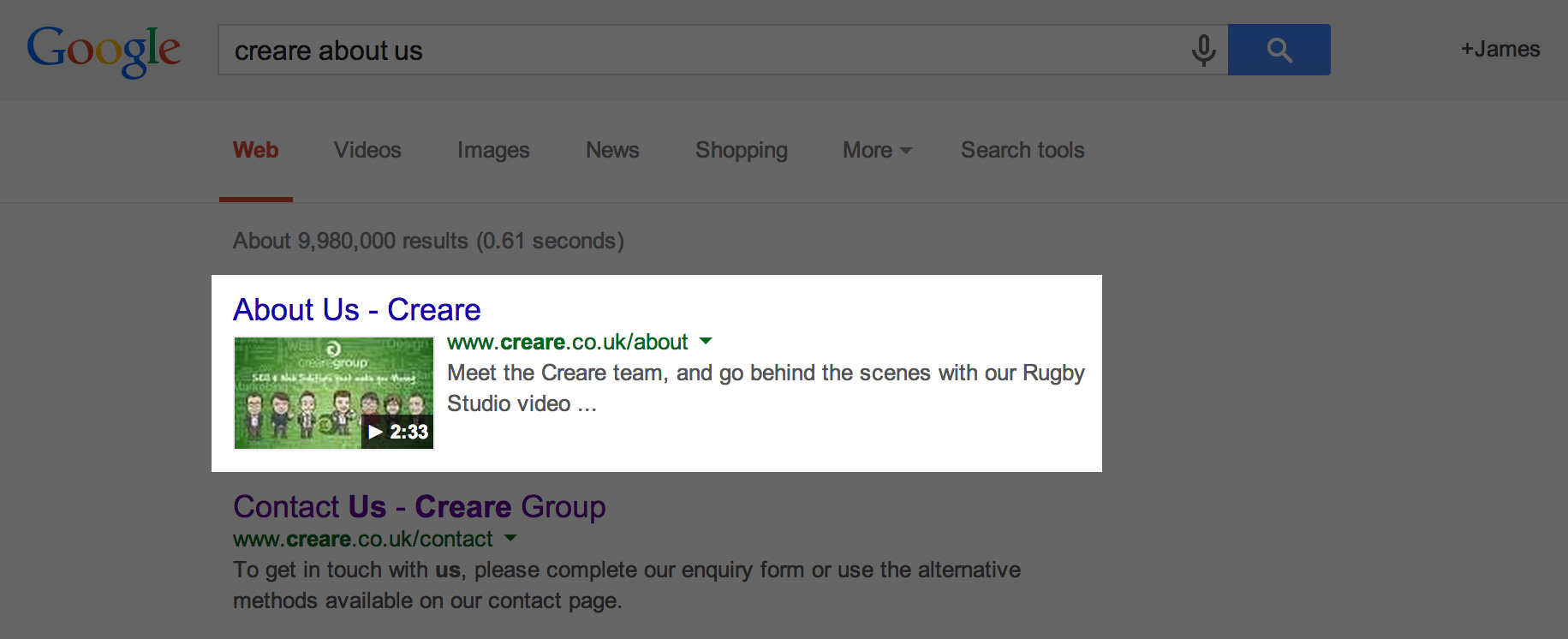Open the +James profile link
This screenshot has height=639, width=1568.
coord(1500,50)
